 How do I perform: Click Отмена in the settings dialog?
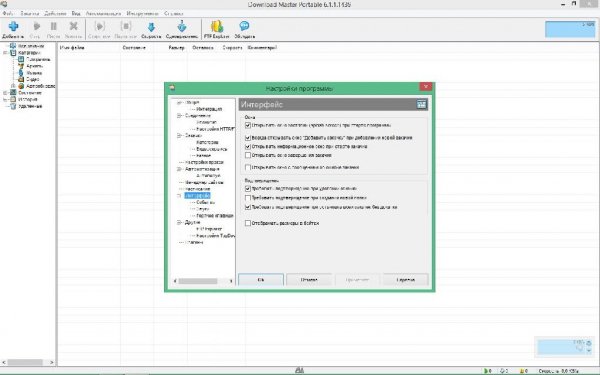pos(309,280)
